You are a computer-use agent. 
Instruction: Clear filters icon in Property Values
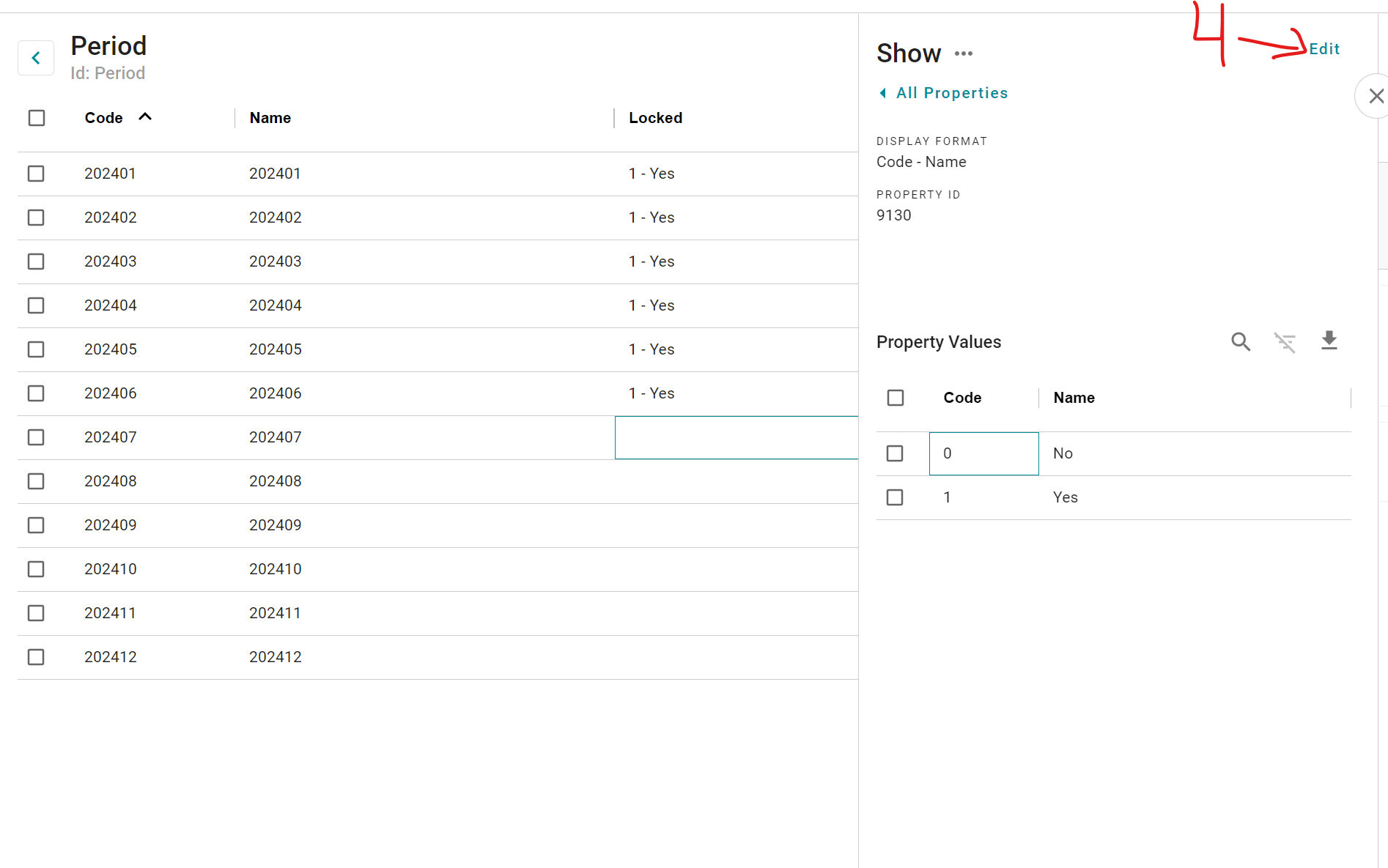pyautogui.click(x=1285, y=342)
